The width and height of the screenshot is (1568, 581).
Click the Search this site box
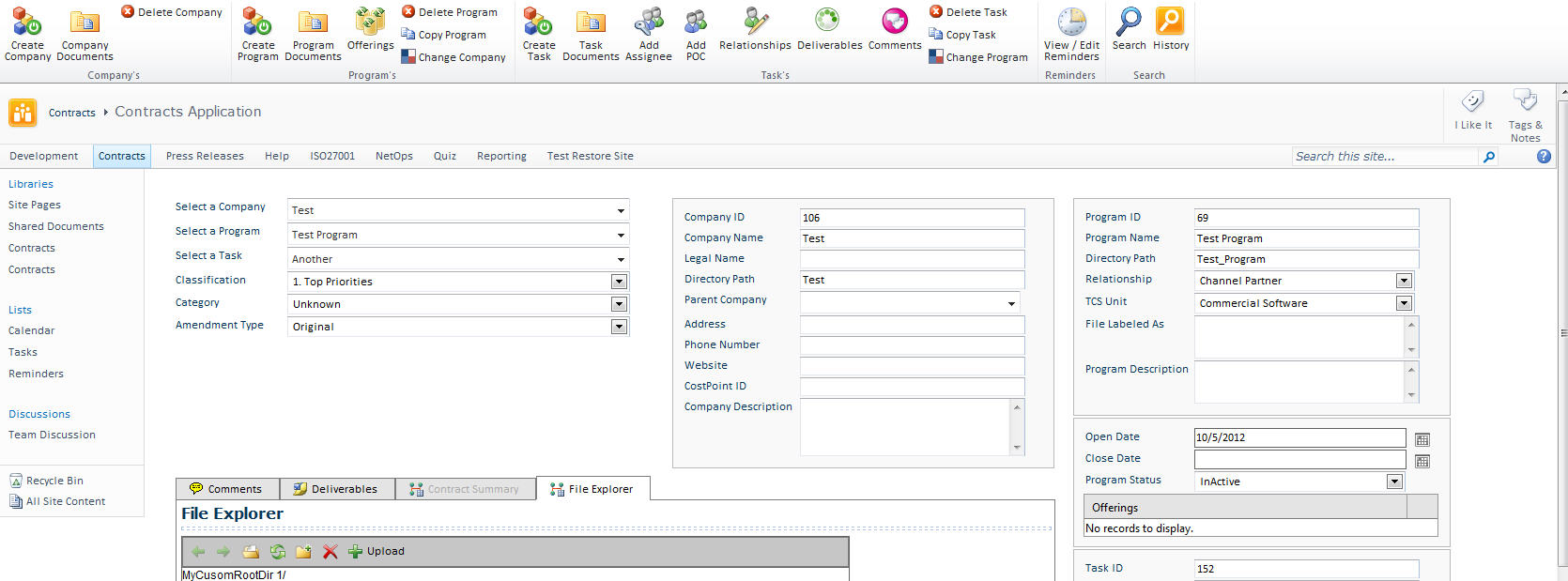(x=1385, y=157)
